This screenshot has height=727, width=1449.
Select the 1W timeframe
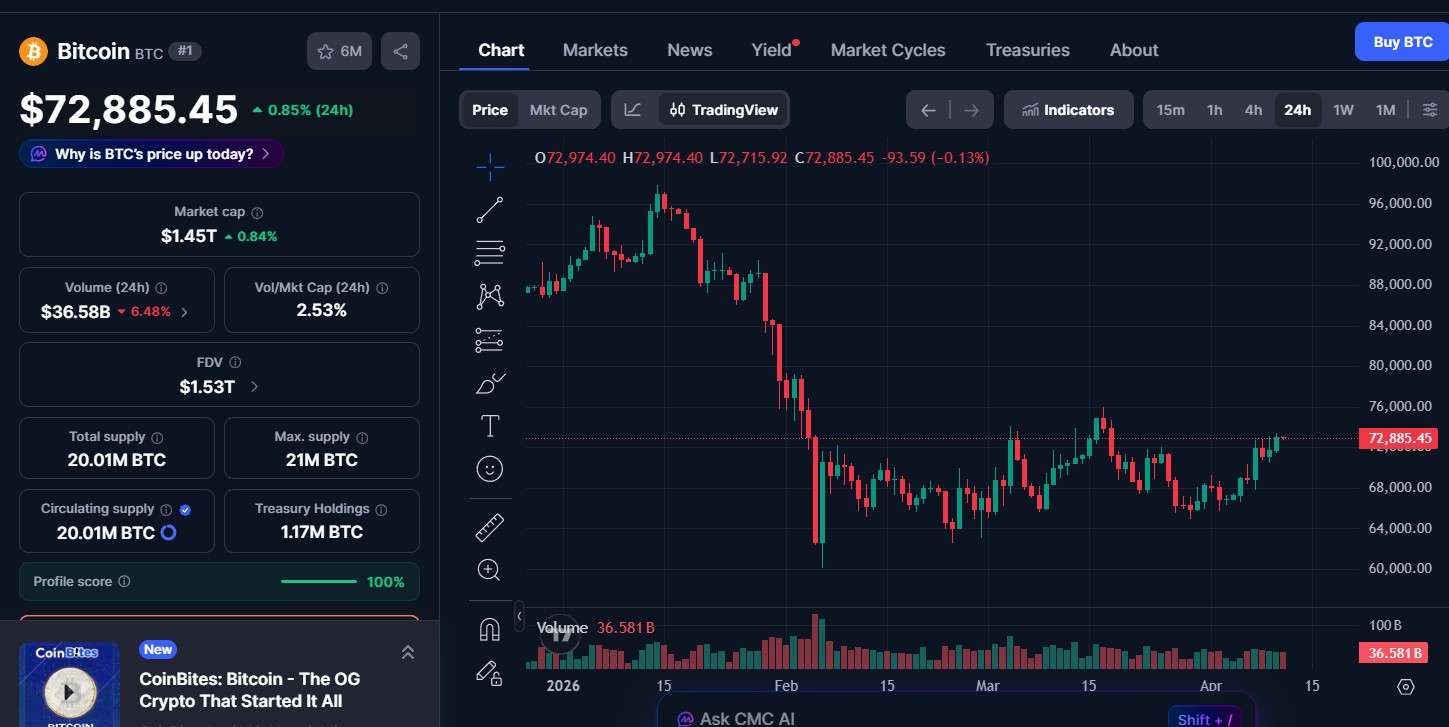(1343, 109)
